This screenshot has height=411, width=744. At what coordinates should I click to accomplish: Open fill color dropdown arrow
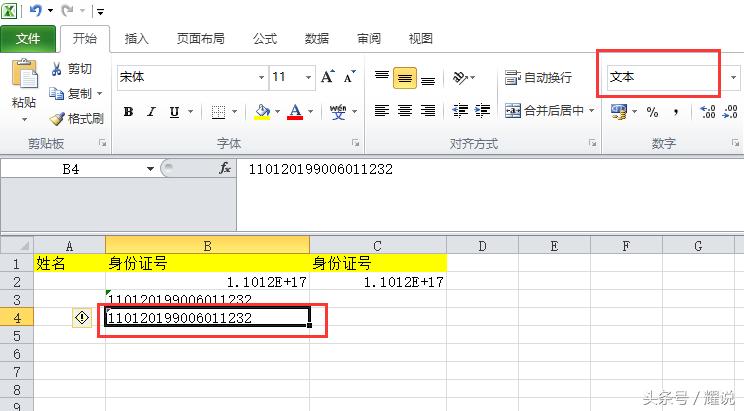278,112
